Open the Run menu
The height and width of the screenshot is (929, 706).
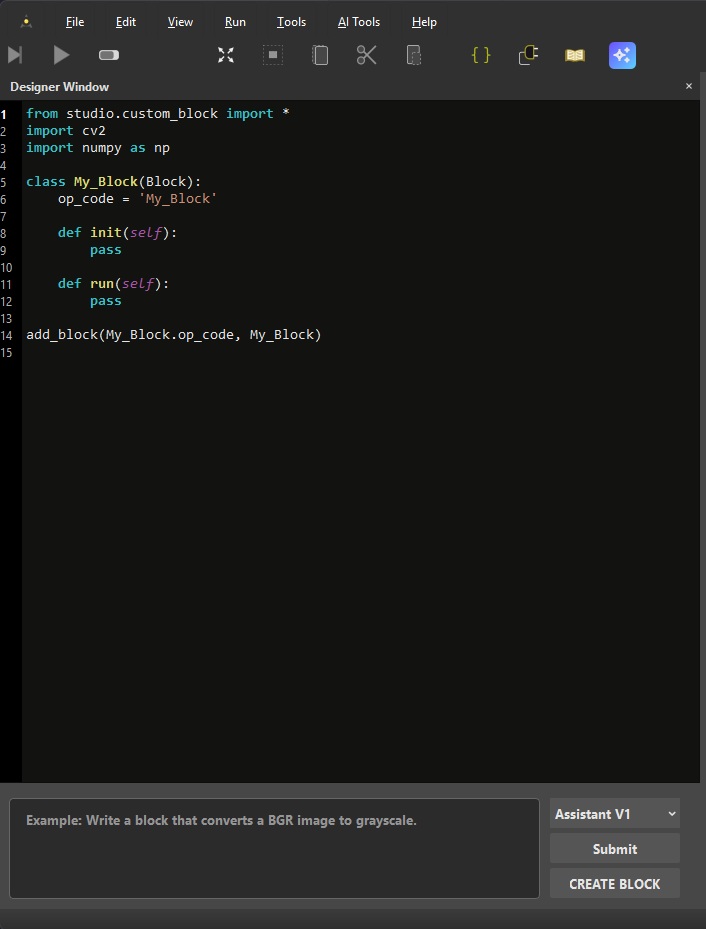(235, 22)
